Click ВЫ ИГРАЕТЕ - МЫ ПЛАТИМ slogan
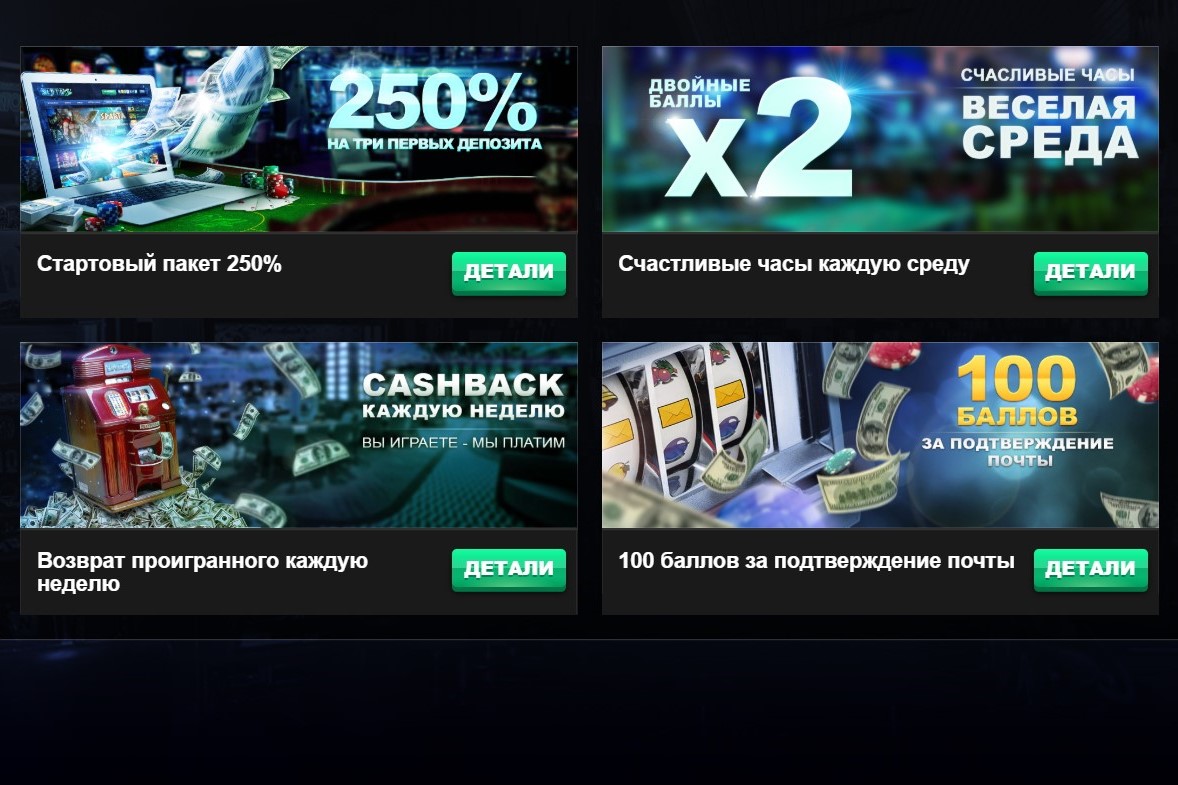Viewport: 1178px width, 785px height. pos(464,442)
